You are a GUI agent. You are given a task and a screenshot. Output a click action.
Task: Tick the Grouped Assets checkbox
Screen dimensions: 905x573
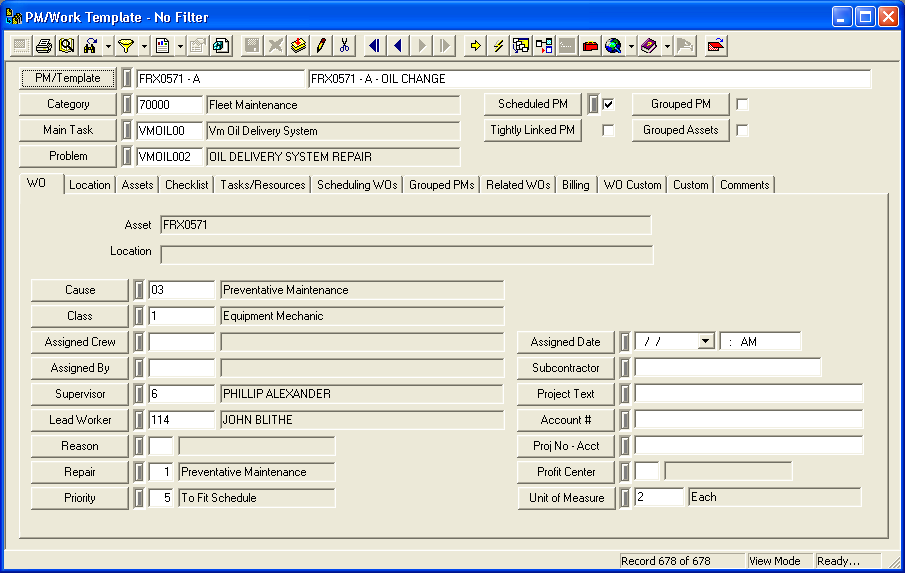tap(742, 130)
